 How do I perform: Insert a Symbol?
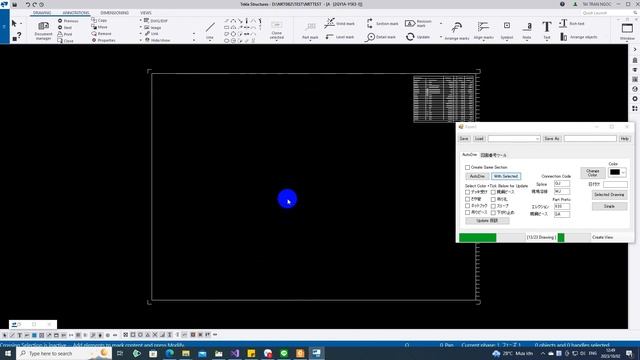(507, 31)
